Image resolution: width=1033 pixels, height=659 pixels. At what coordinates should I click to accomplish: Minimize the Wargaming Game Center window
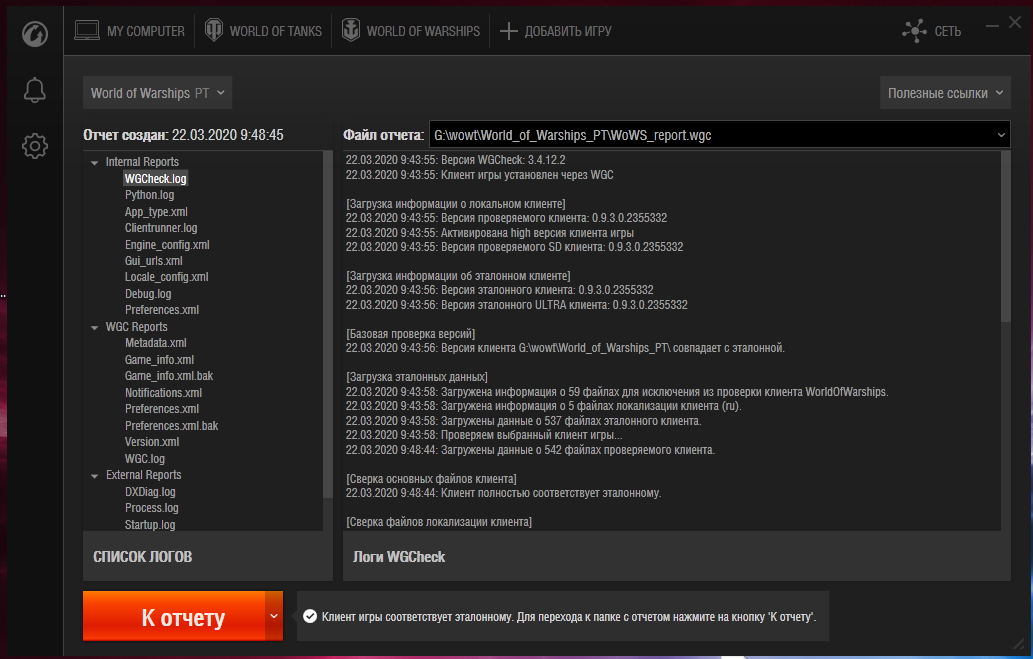[992, 26]
